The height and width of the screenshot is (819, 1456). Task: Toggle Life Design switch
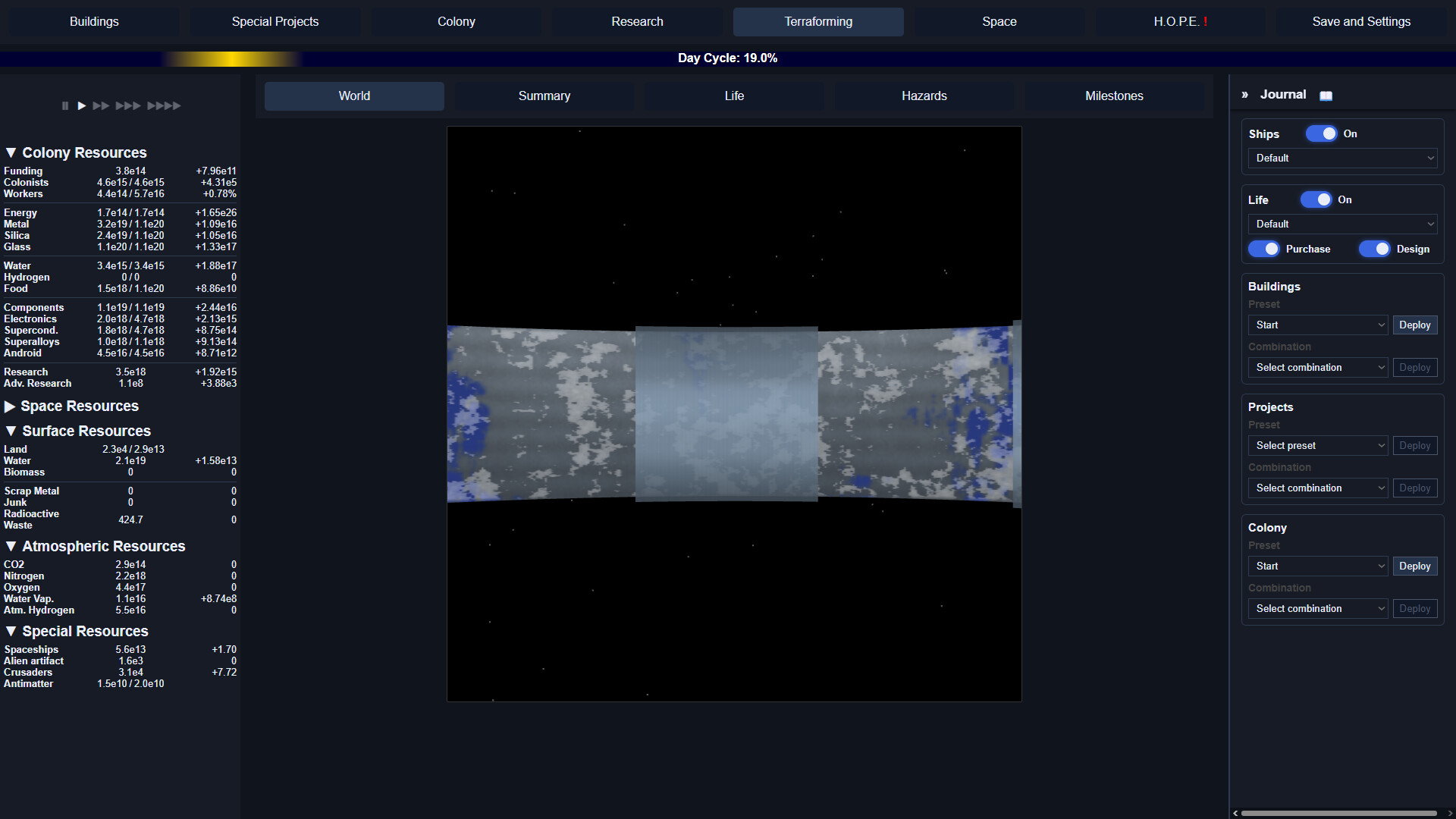(x=1375, y=249)
